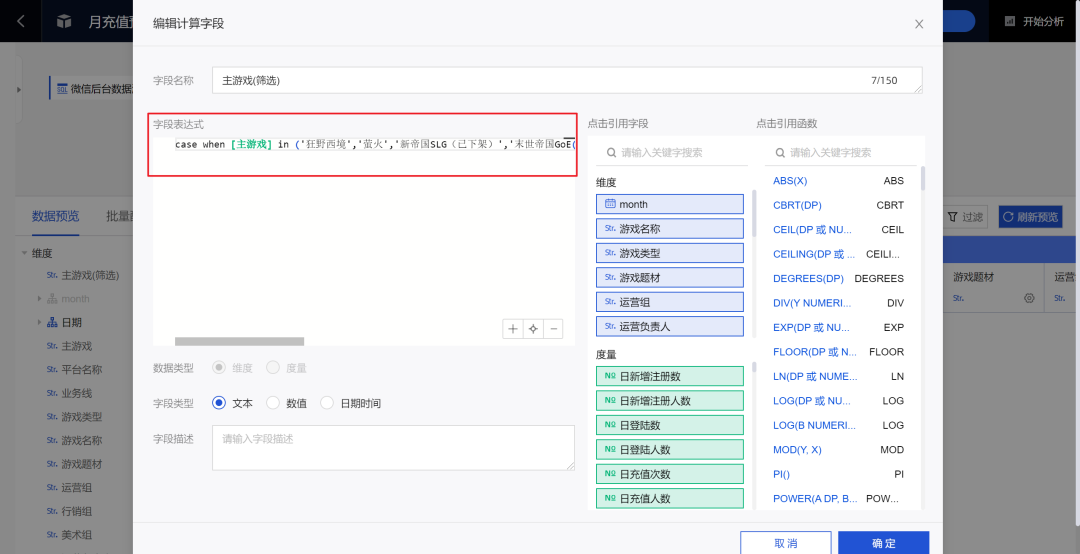Click the hierarchy icon next to 日期
Screen dimensions: 1080x554
point(52,322)
